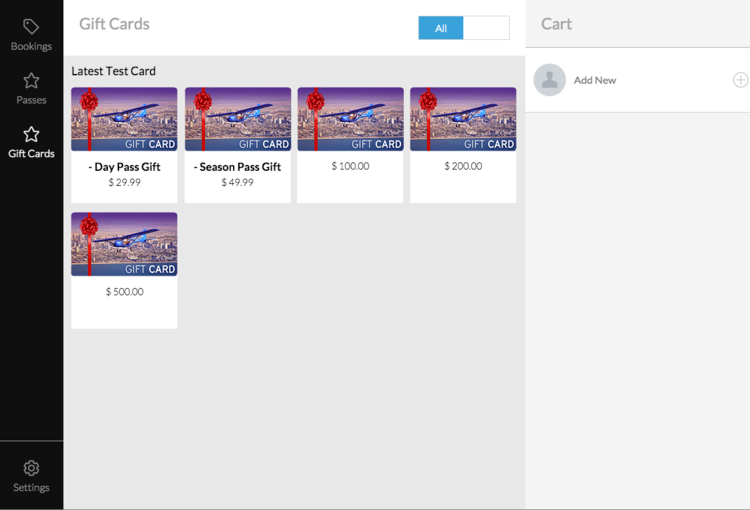Open Bookings via the tag icon

point(31,26)
